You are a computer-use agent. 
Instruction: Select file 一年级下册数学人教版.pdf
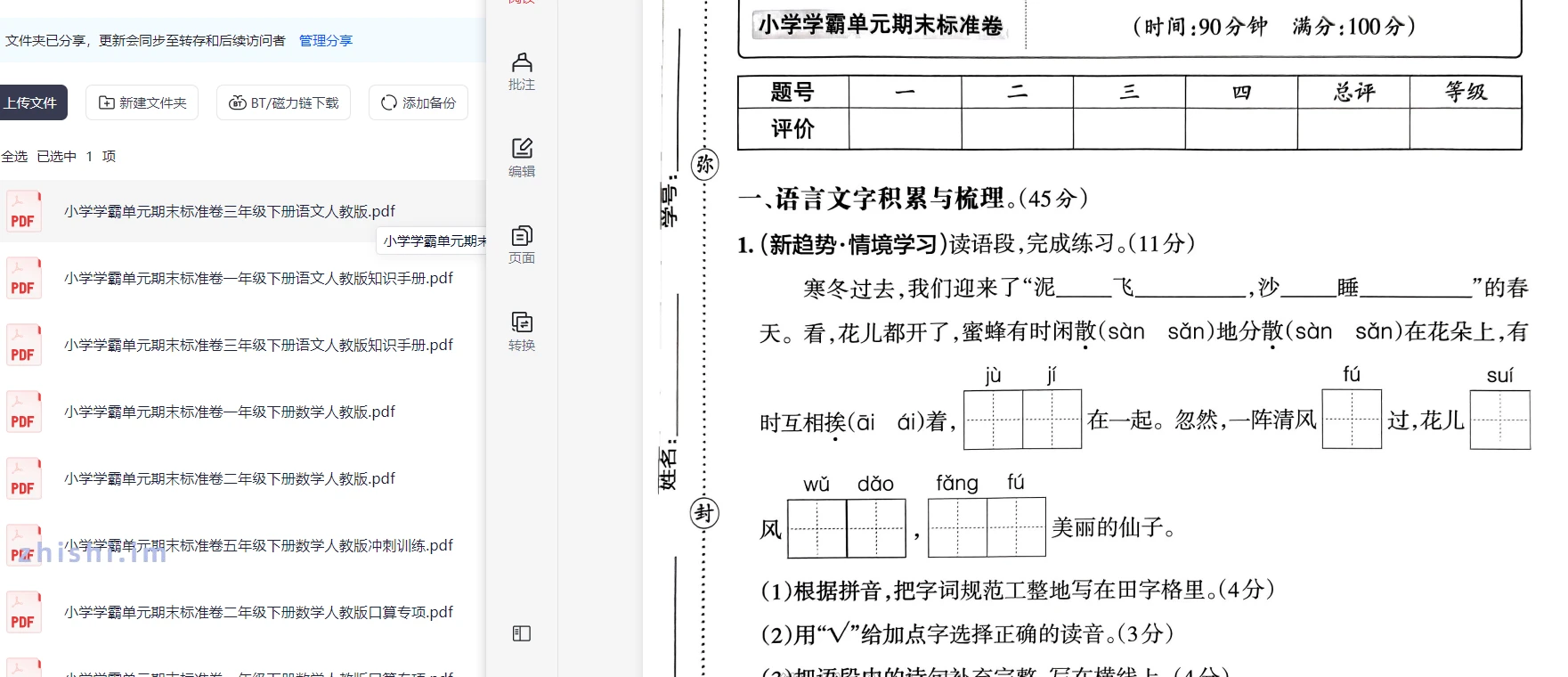230,412
